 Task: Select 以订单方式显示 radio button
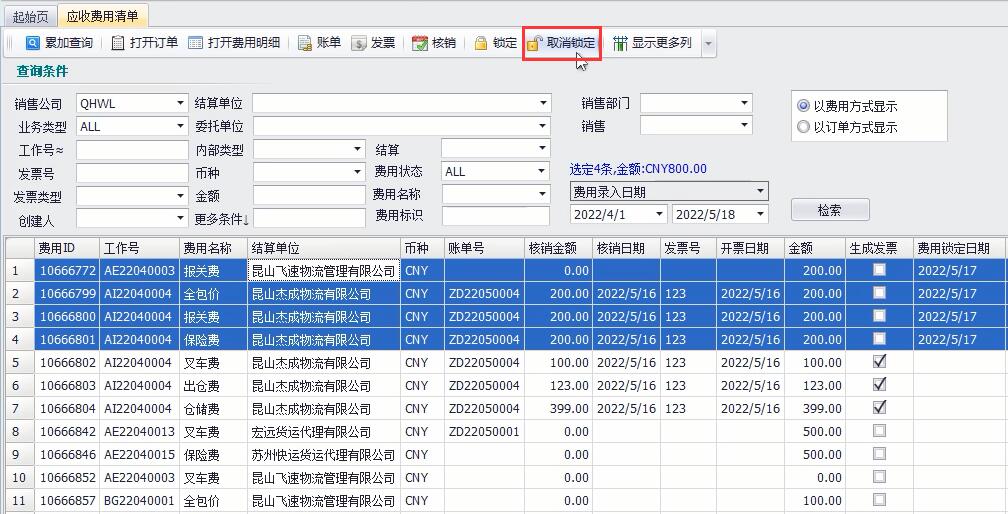tap(803, 127)
